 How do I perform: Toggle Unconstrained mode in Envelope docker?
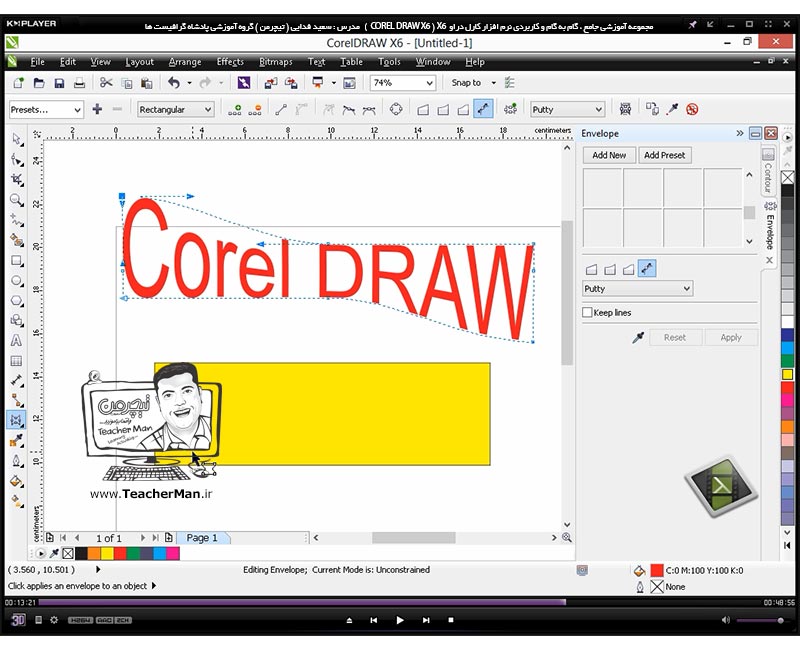647,269
